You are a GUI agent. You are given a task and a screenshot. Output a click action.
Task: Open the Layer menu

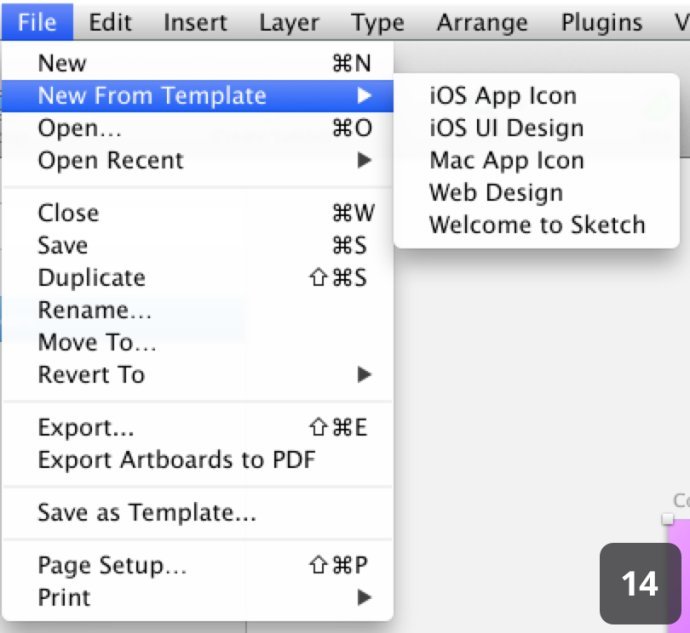289,22
